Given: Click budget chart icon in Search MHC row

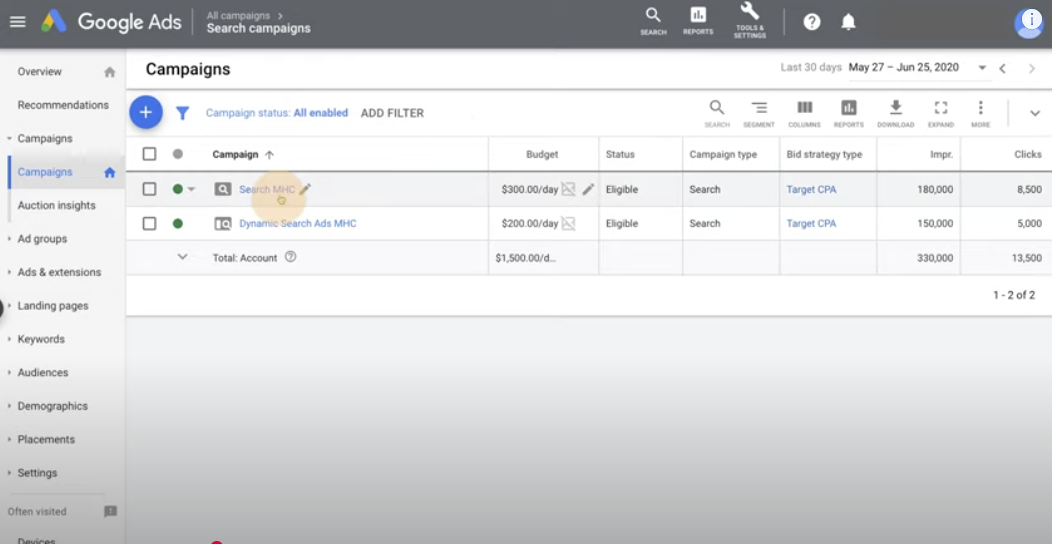Looking at the screenshot, I should click(568, 189).
